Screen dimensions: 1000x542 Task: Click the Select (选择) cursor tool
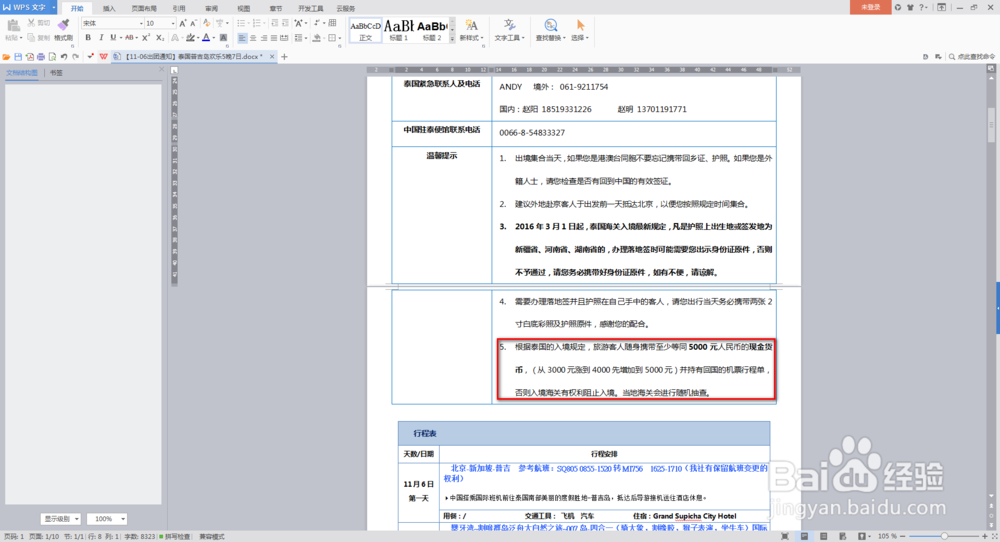coord(580,30)
